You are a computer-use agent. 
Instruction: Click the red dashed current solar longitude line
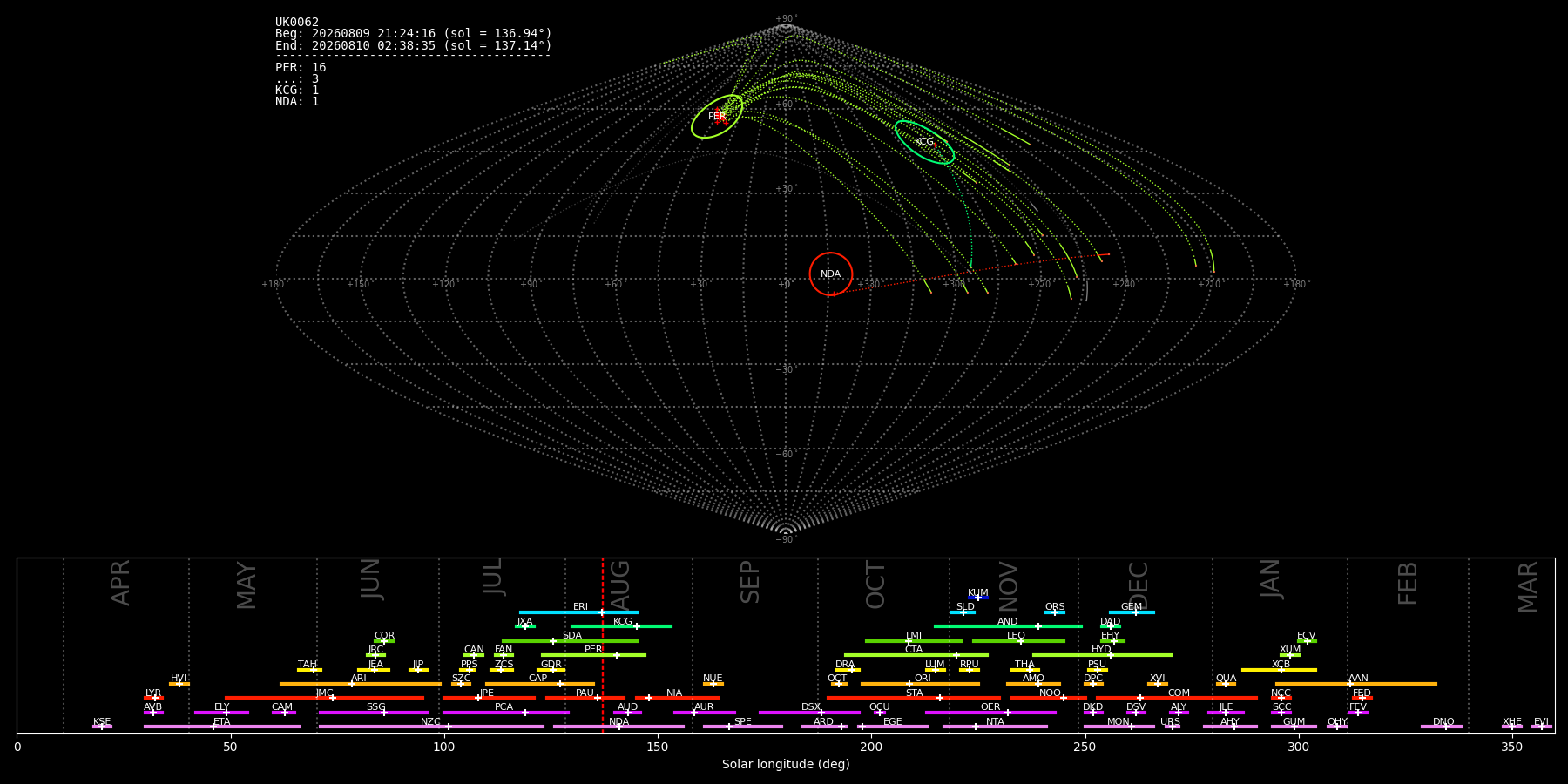pos(603,645)
